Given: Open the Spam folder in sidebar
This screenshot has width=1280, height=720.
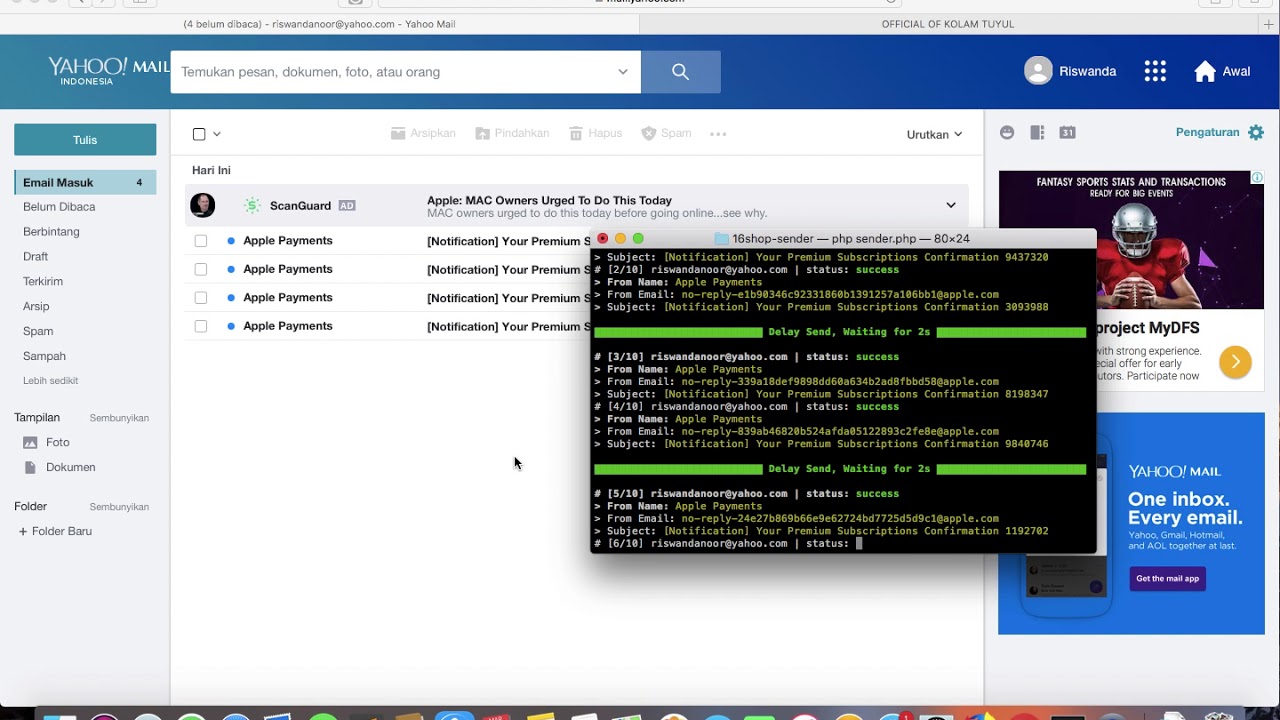Looking at the screenshot, I should coord(38,331).
